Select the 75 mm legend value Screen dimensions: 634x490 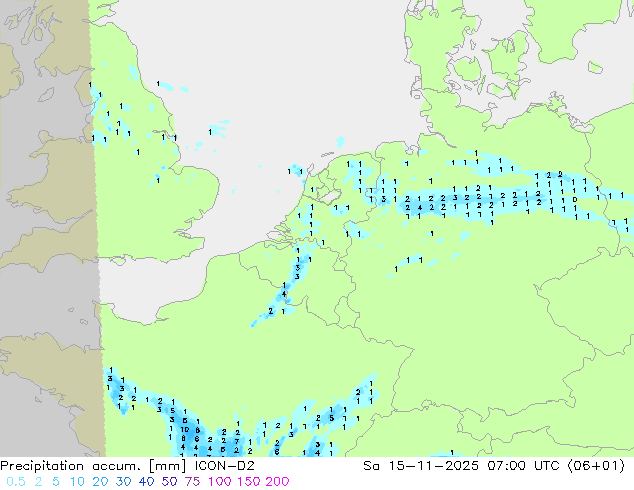(x=192, y=482)
